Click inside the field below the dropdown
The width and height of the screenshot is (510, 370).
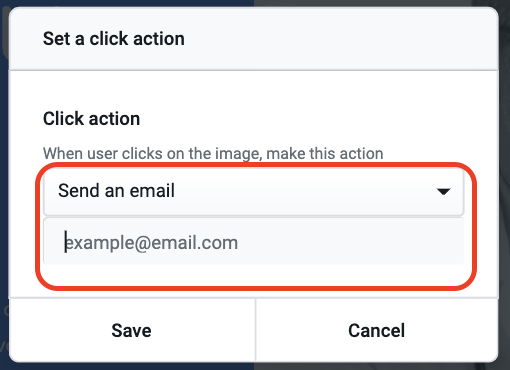pos(253,242)
